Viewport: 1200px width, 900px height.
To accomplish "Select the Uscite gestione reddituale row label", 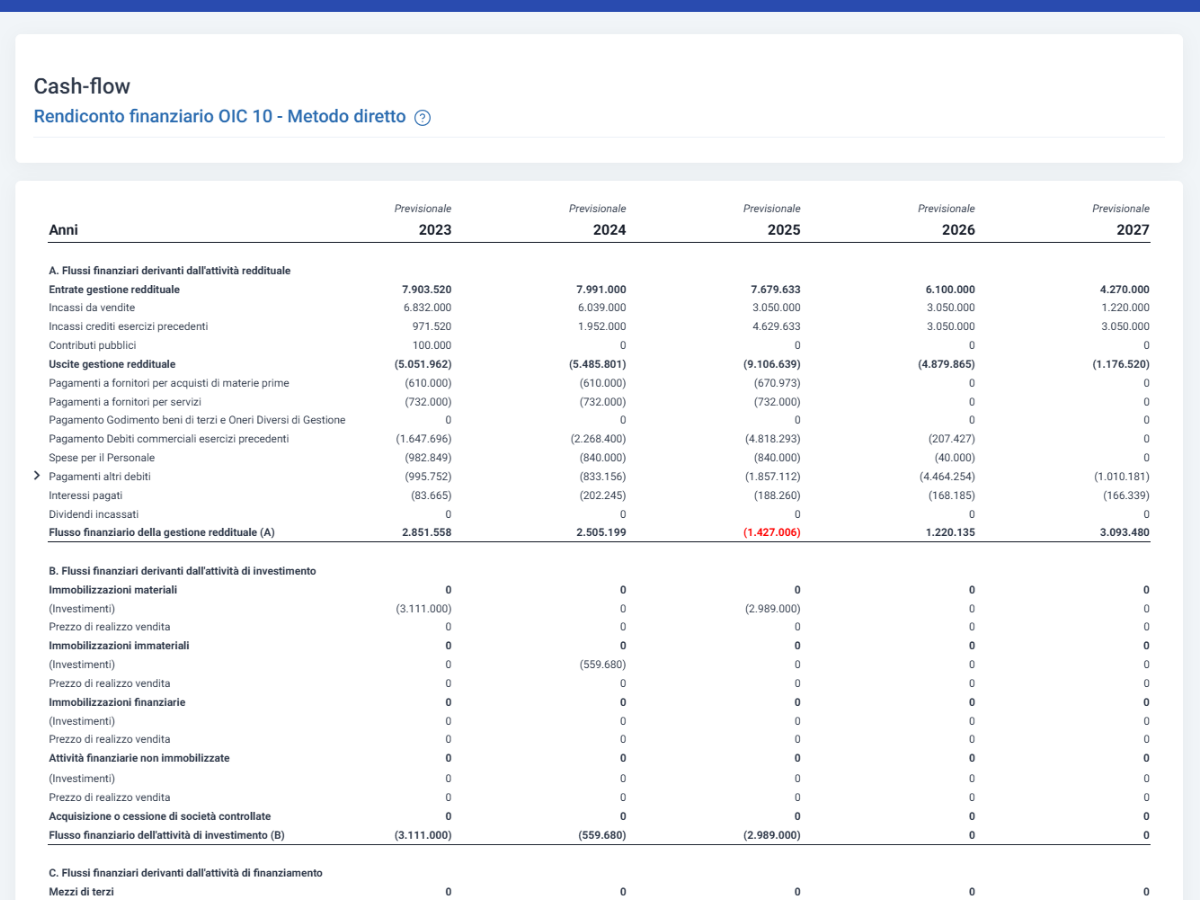I will [x=112, y=364].
